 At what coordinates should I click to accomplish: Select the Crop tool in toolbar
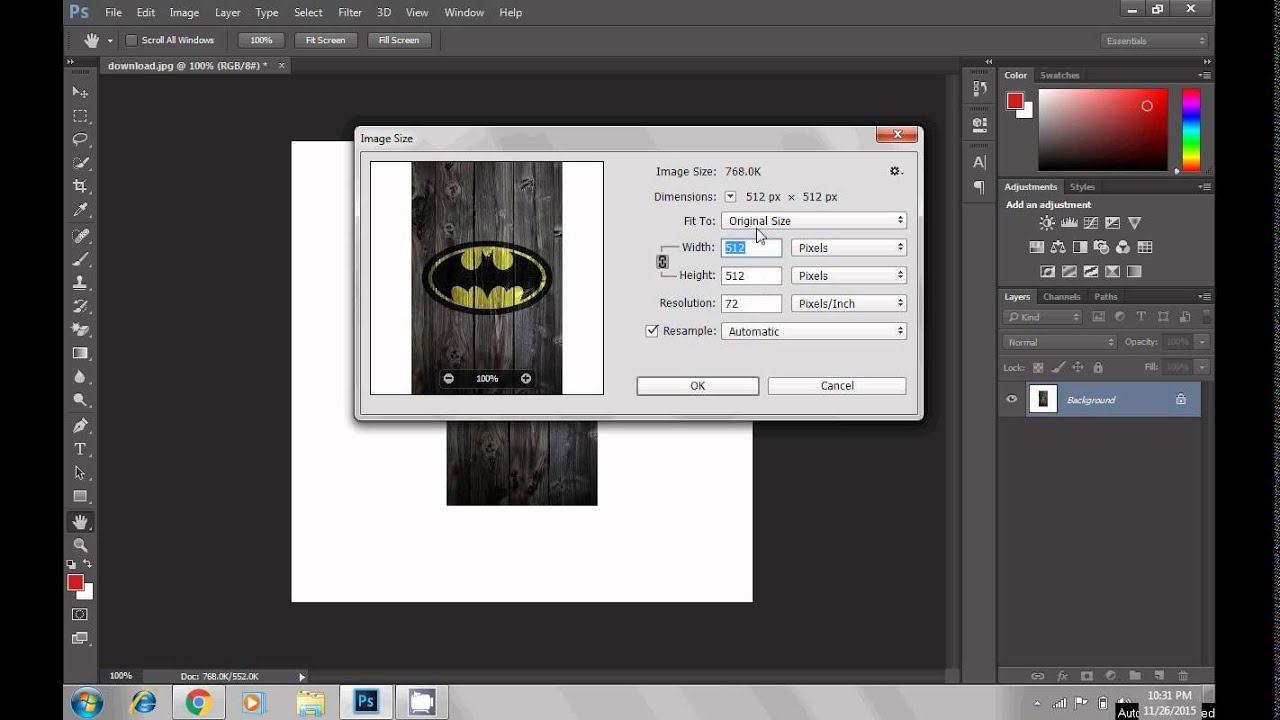coord(80,187)
